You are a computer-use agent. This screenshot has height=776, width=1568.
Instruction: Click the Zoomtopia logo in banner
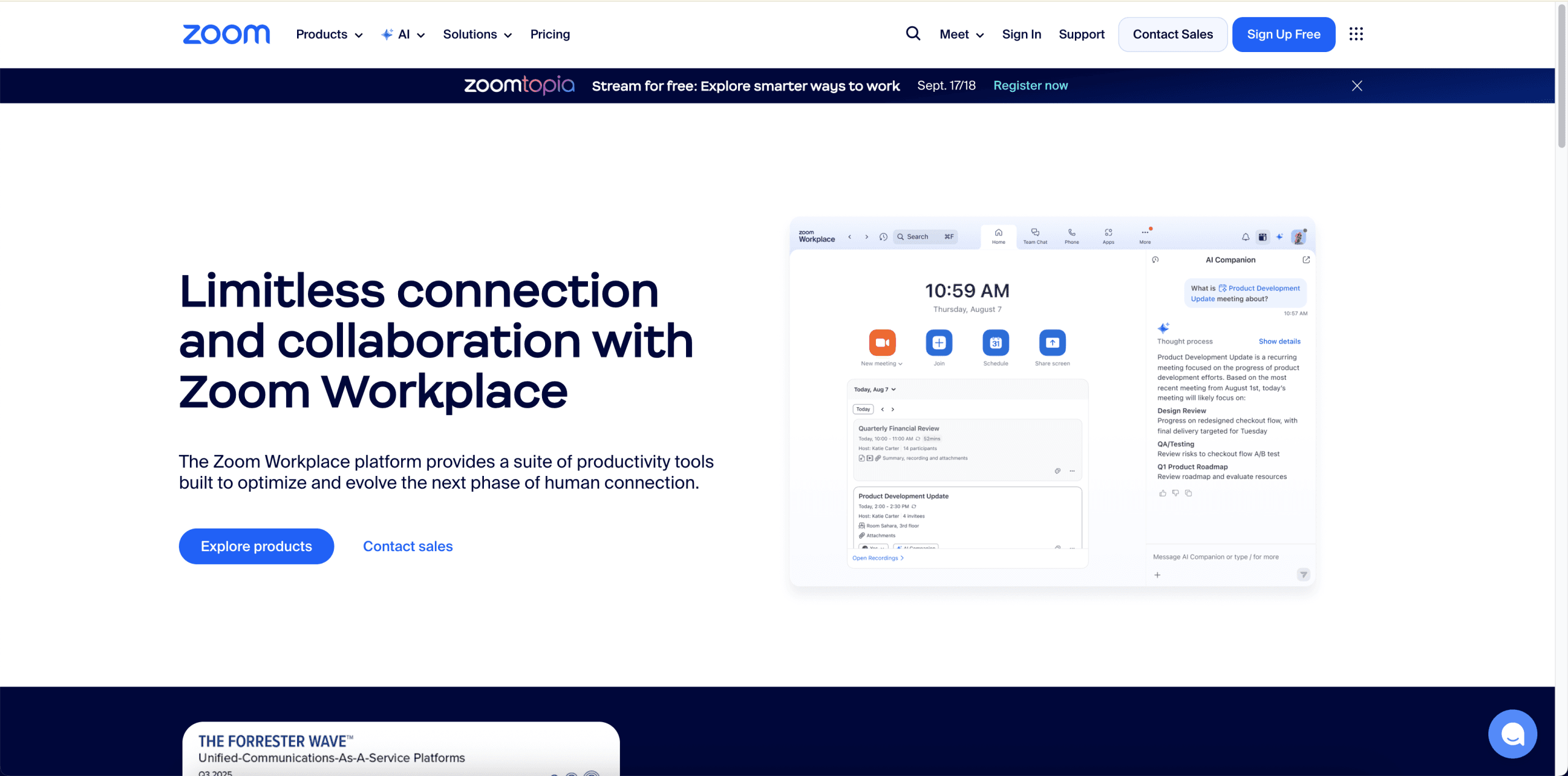(519, 86)
